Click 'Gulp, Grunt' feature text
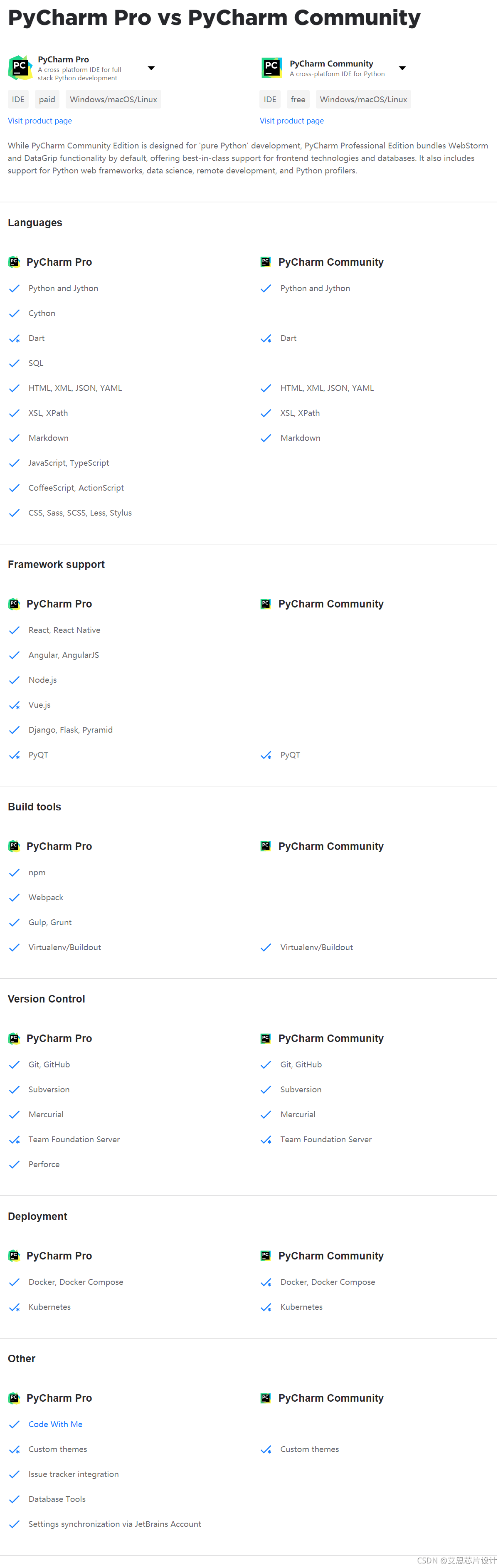Viewport: 503px width, 1568px height. coord(50,923)
